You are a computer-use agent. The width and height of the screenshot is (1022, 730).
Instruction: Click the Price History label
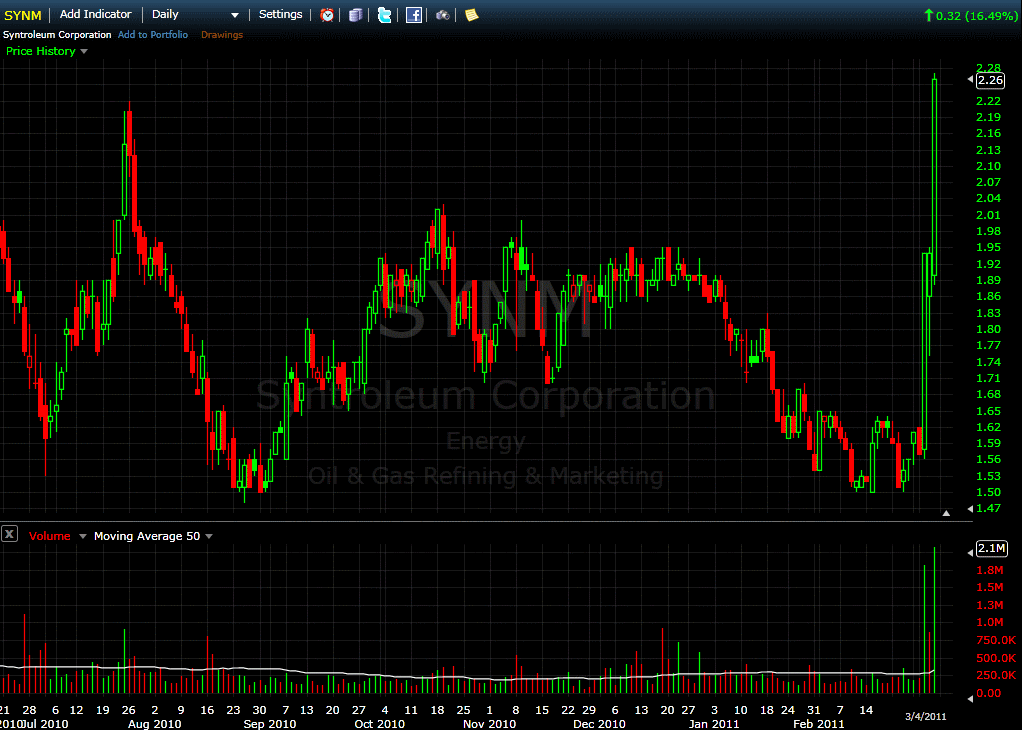click(x=41, y=51)
